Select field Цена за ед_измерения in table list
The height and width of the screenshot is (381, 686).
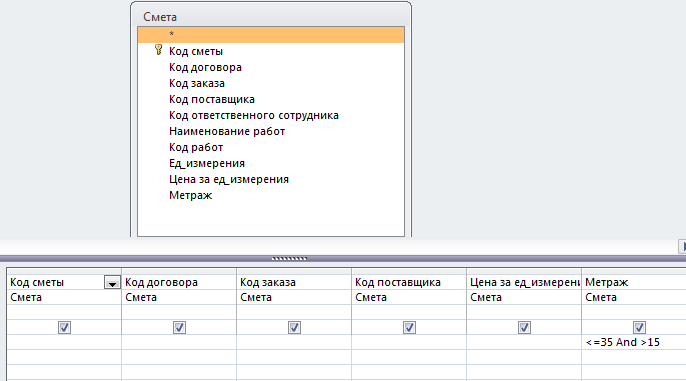229,179
